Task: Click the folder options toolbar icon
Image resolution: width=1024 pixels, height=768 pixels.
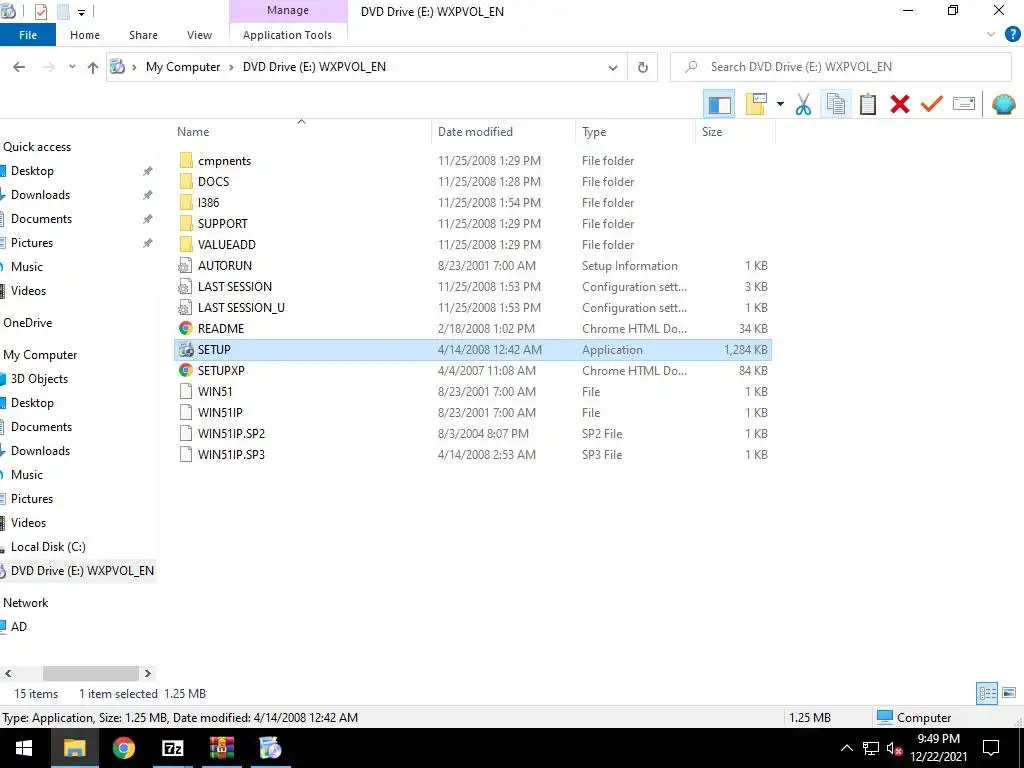Action: (756, 104)
